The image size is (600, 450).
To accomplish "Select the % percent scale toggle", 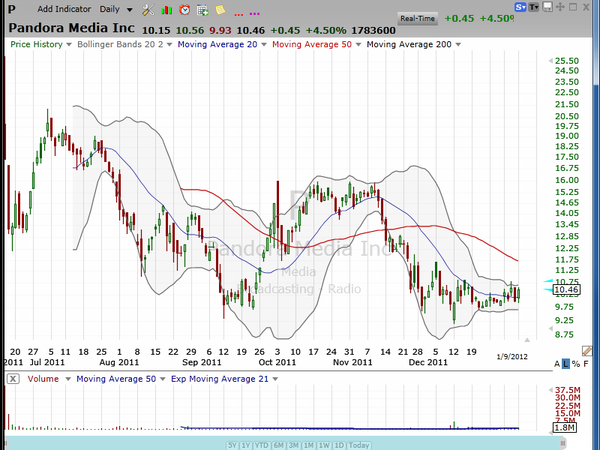I will 576,364.
